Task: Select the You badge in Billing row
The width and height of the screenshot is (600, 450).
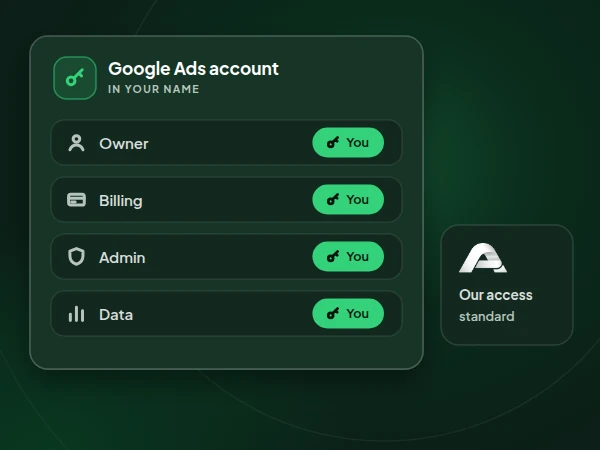Action: [348, 199]
